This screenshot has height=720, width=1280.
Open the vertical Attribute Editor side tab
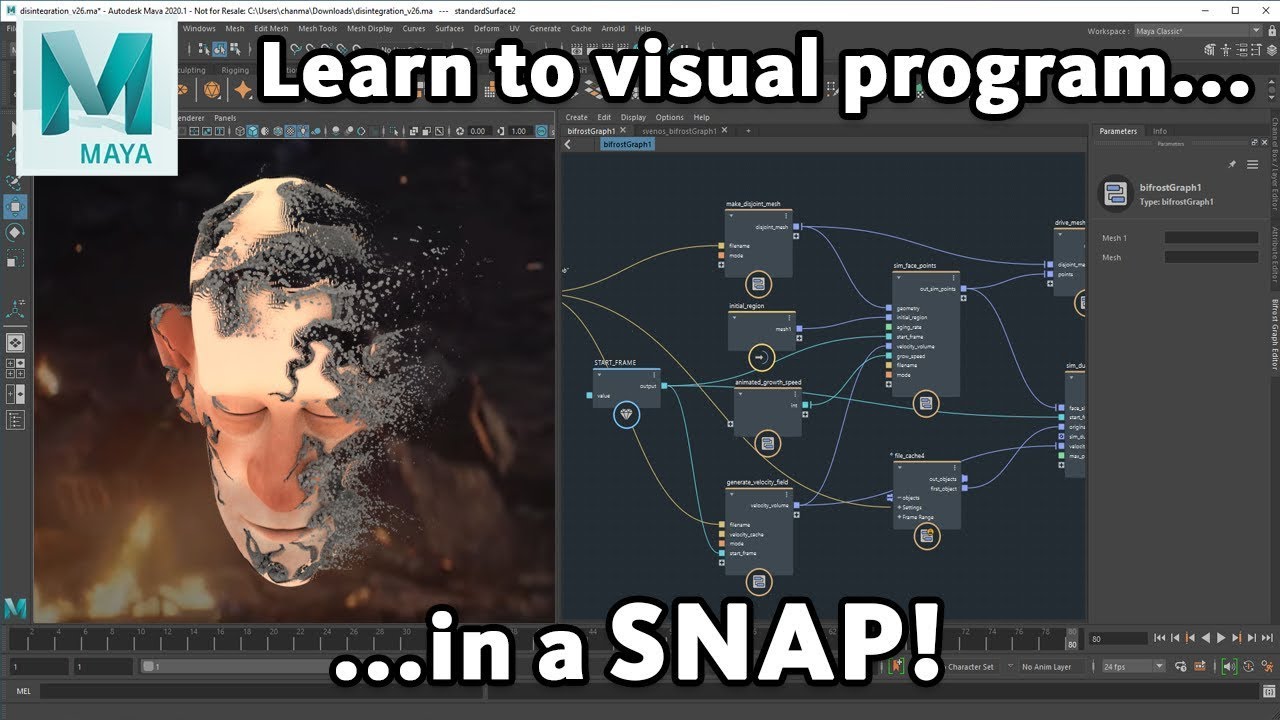[x=1274, y=256]
